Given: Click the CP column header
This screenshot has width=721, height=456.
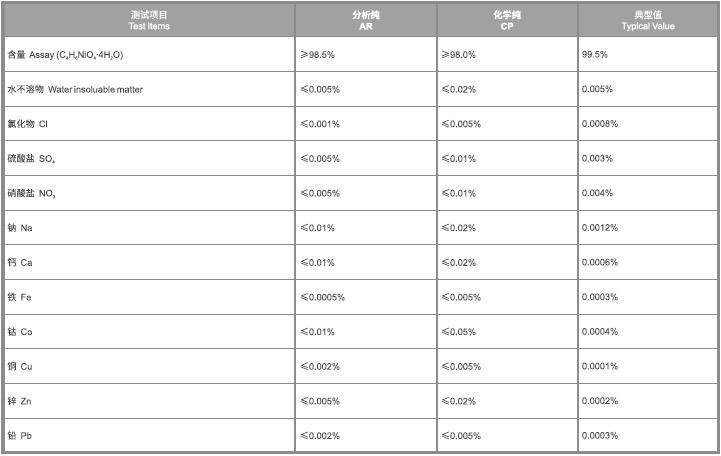Looking at the screenshot, I should tap(507, 20).
